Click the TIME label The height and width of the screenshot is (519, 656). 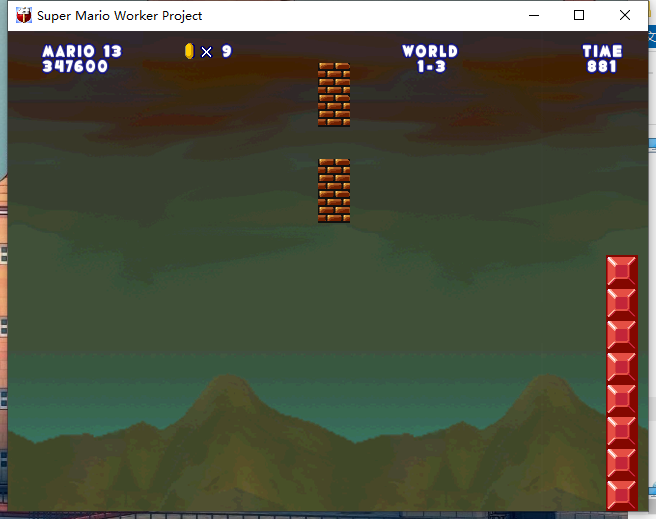point(602,51)
